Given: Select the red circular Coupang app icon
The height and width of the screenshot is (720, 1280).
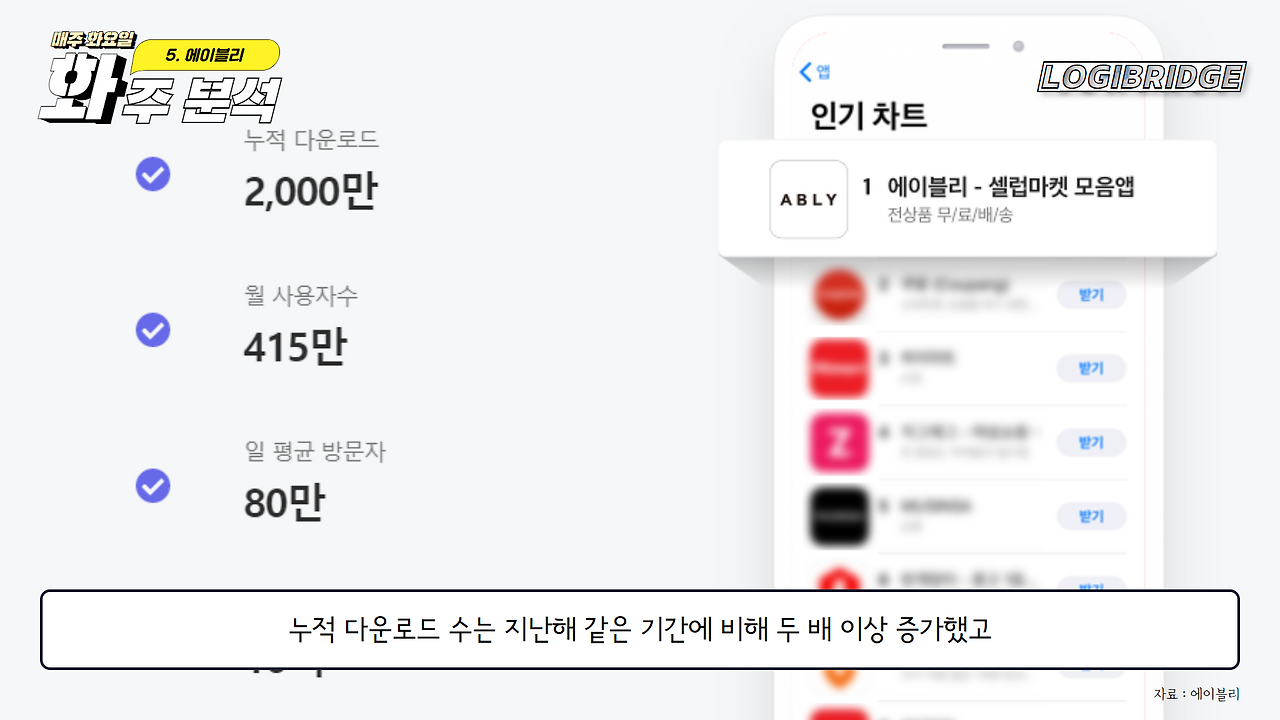Looking at the screenshot, I should click(x=840, y=295).
